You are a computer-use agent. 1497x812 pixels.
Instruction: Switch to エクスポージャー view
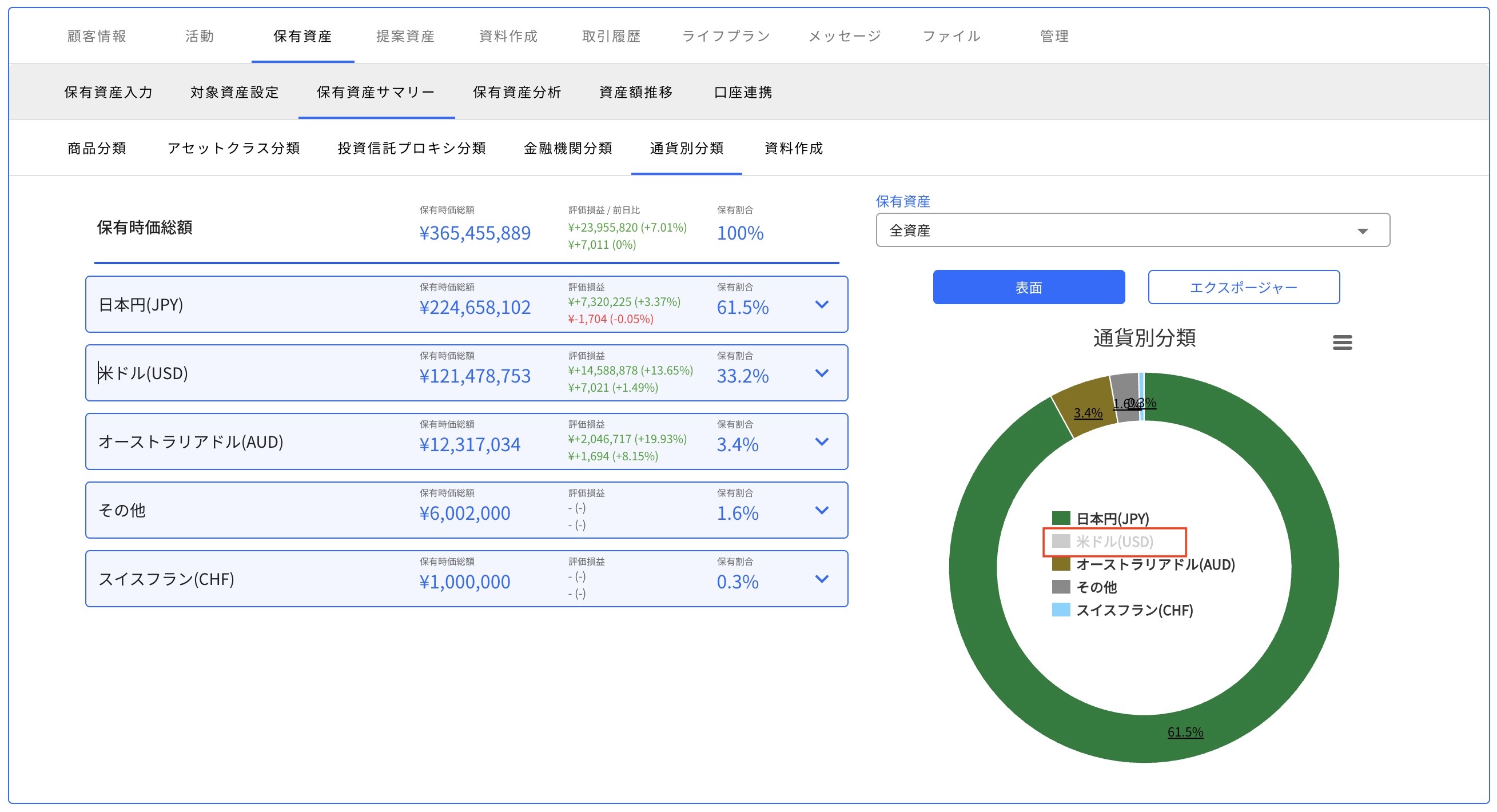(x=1244, y=287)
